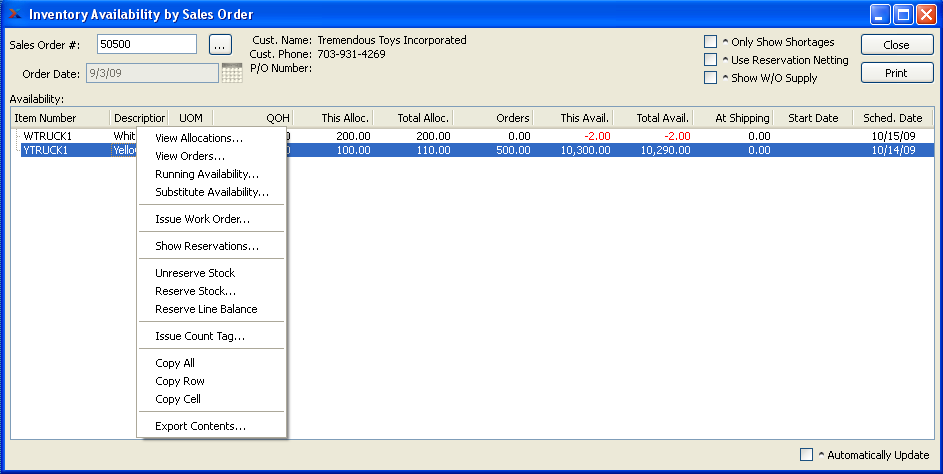
Task: Choose Export Contents menu option
Action: tap(201, 426)
